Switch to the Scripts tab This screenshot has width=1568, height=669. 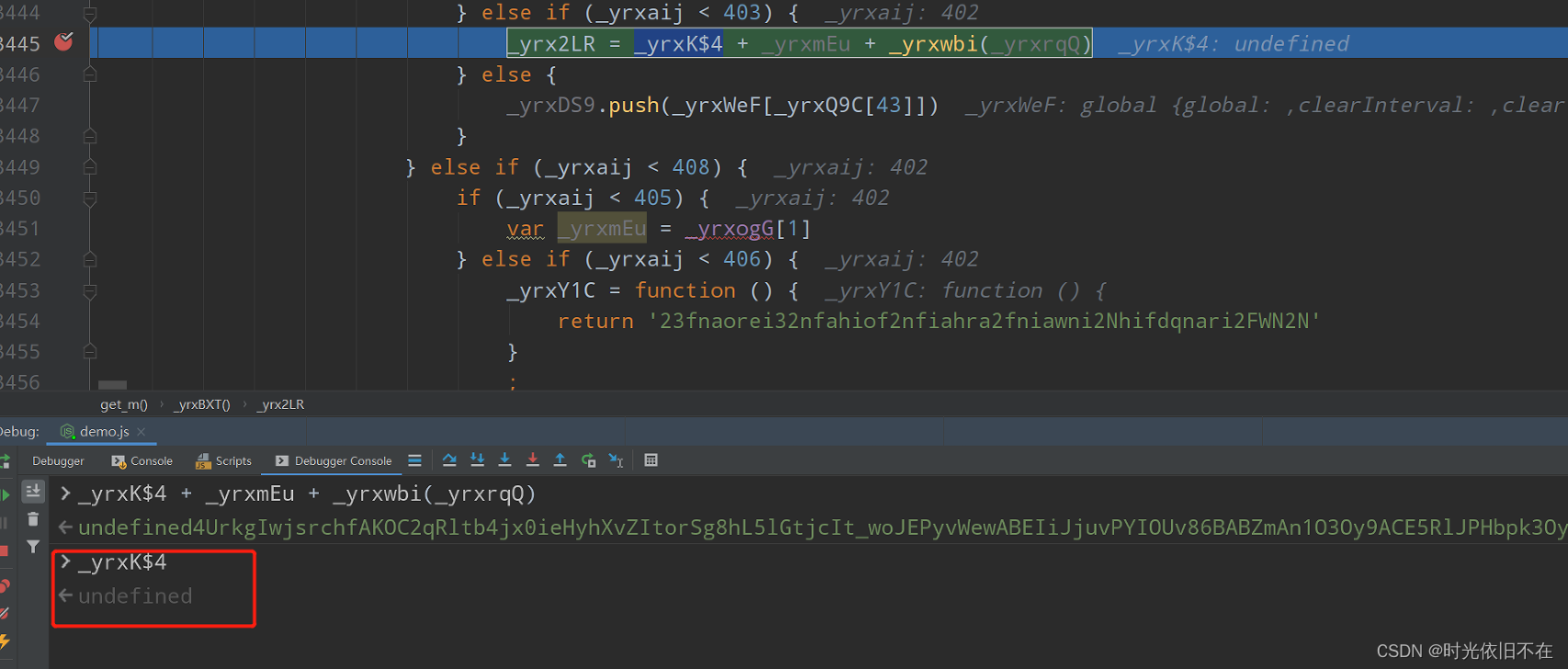pyautogui.click(x=224, y=461)
